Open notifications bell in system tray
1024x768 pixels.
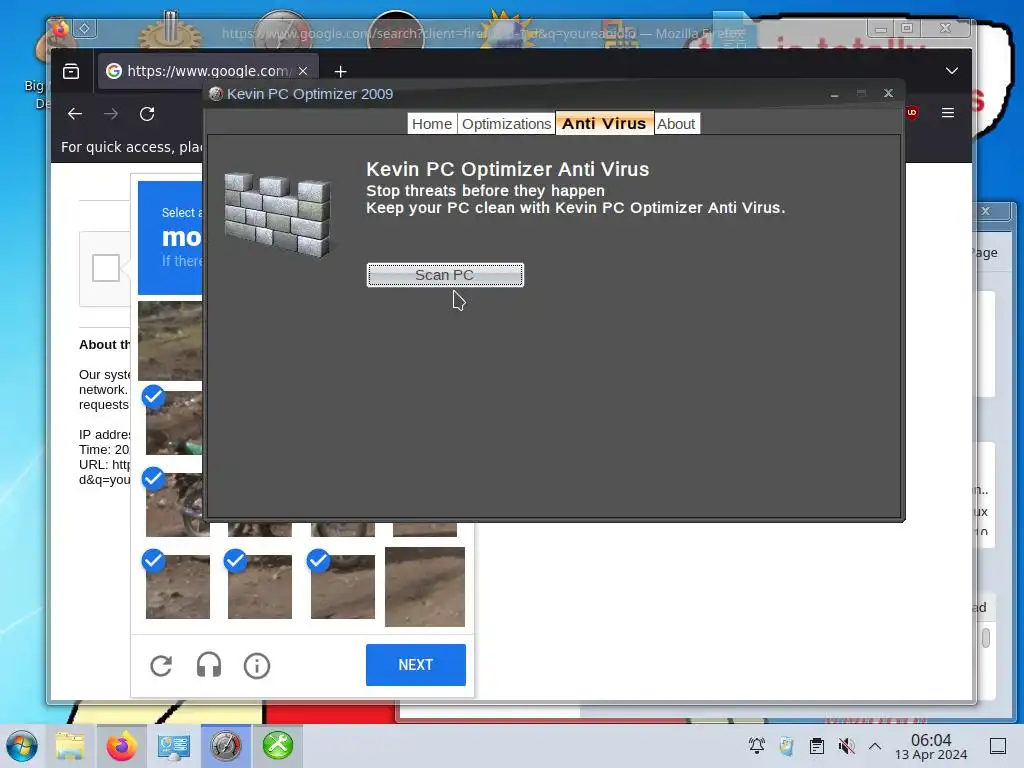click(757, 746)
